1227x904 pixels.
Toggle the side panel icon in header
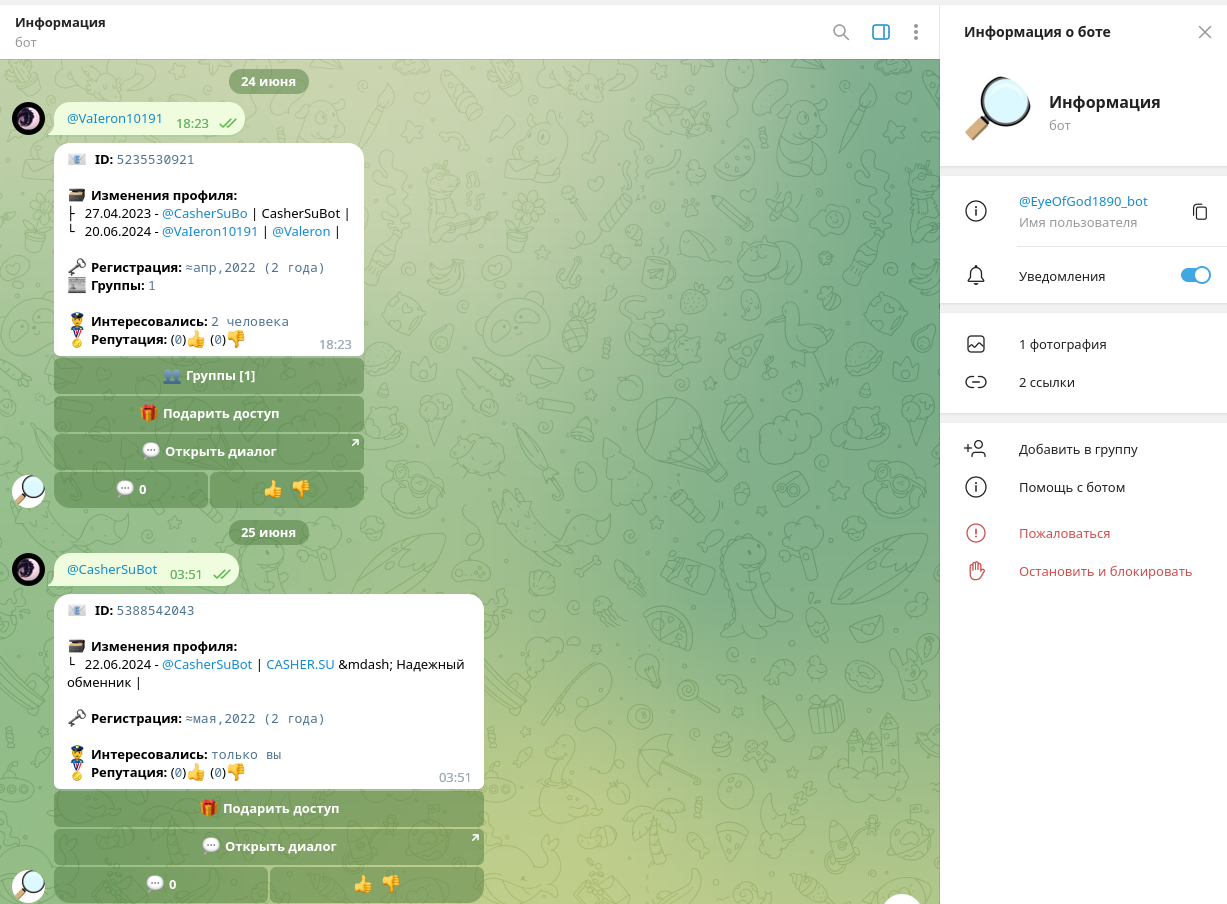[x=880, y=32]
